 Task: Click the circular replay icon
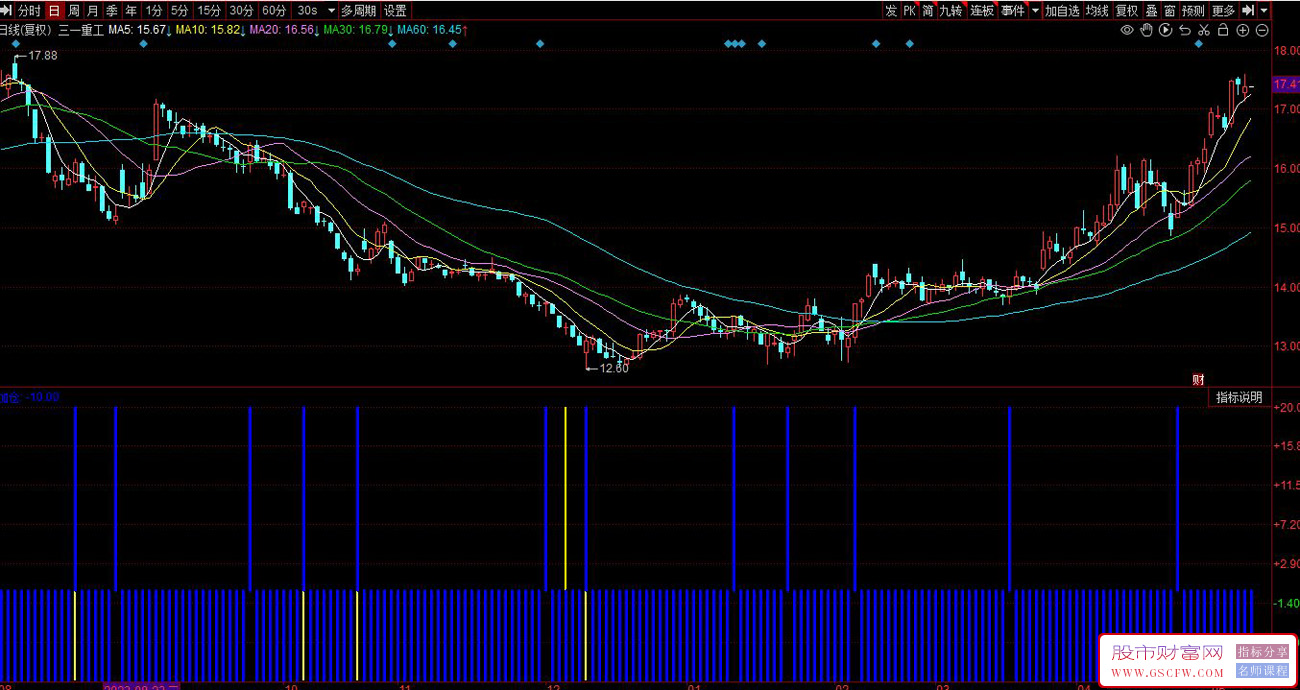tap(1166, 30)
